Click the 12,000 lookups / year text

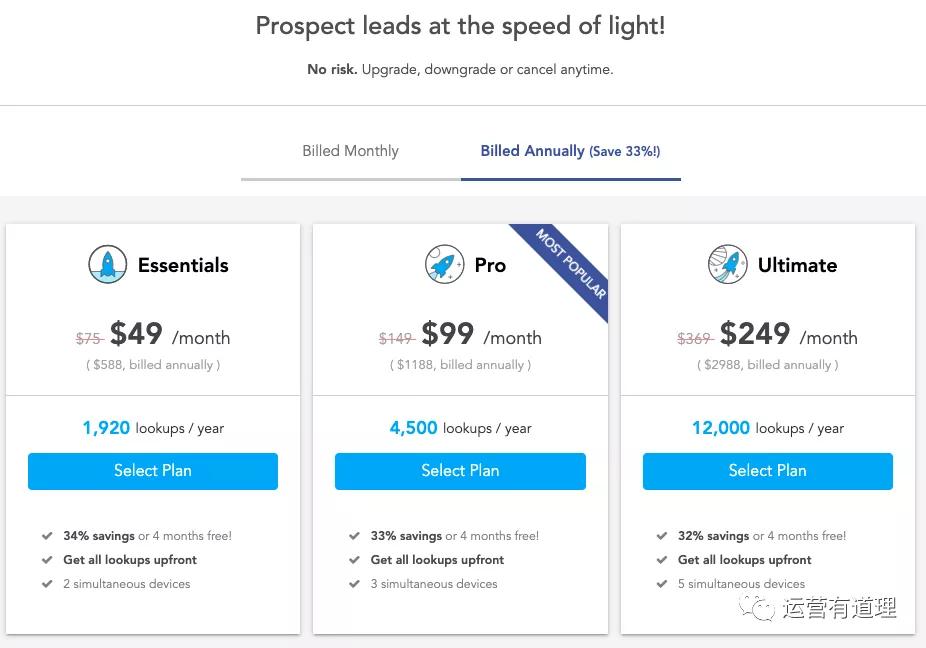(x=767, y=428)
